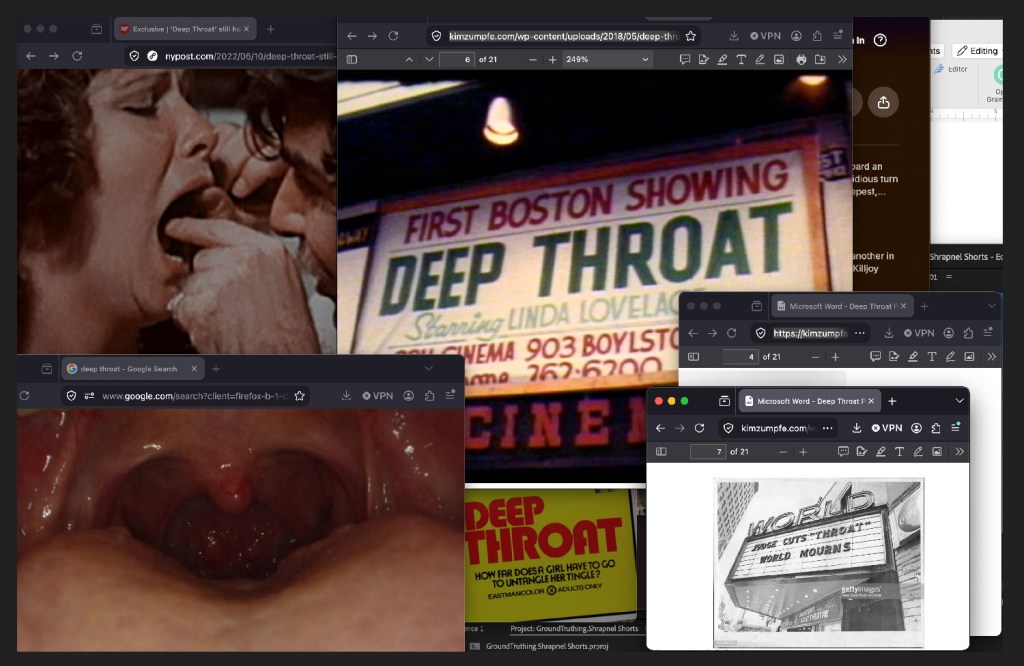Screen dimensions: 1024x666
Task: Click page number field showing 7
Action: coord(708,452)
